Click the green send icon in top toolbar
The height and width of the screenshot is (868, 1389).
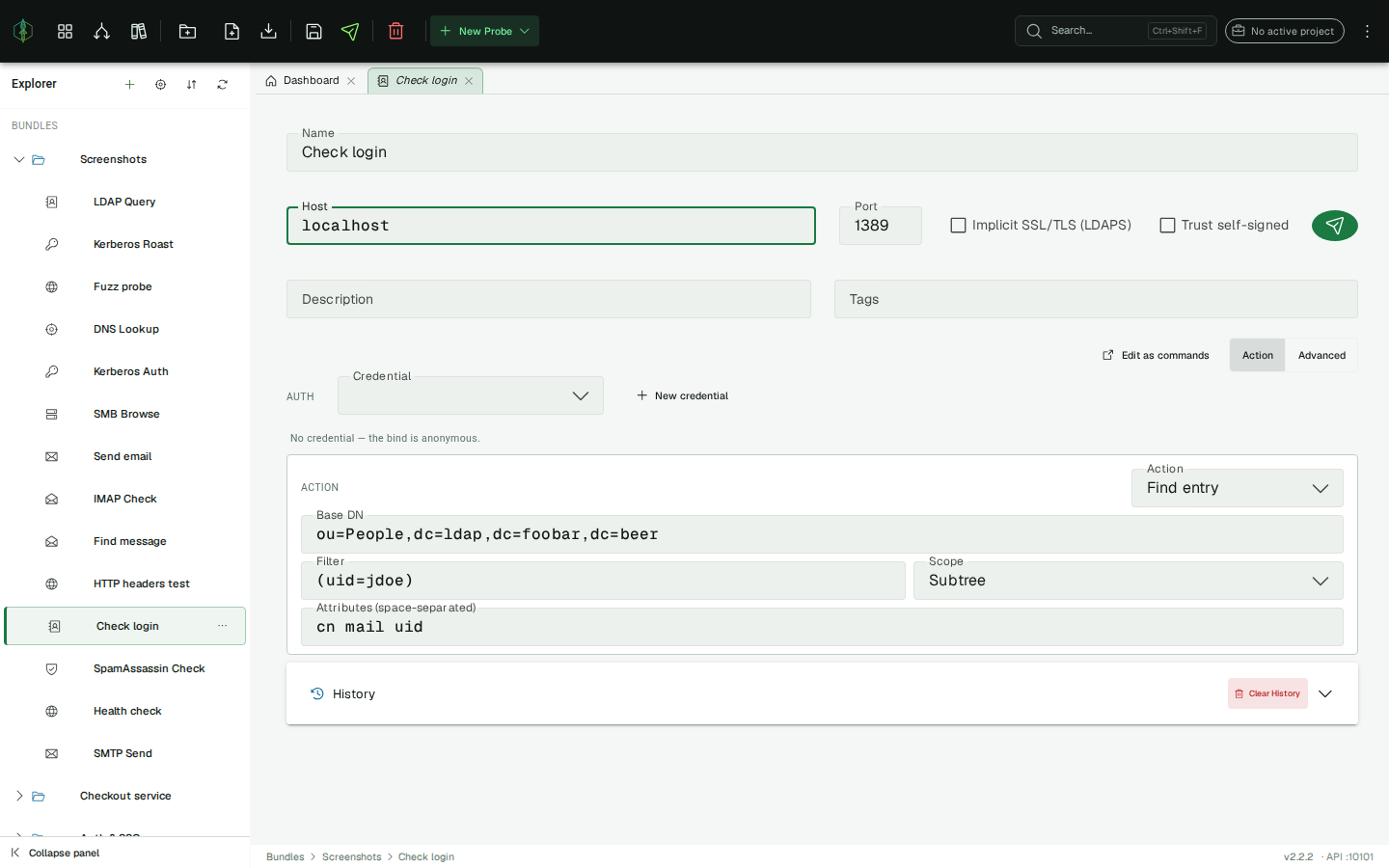point(350,31)
